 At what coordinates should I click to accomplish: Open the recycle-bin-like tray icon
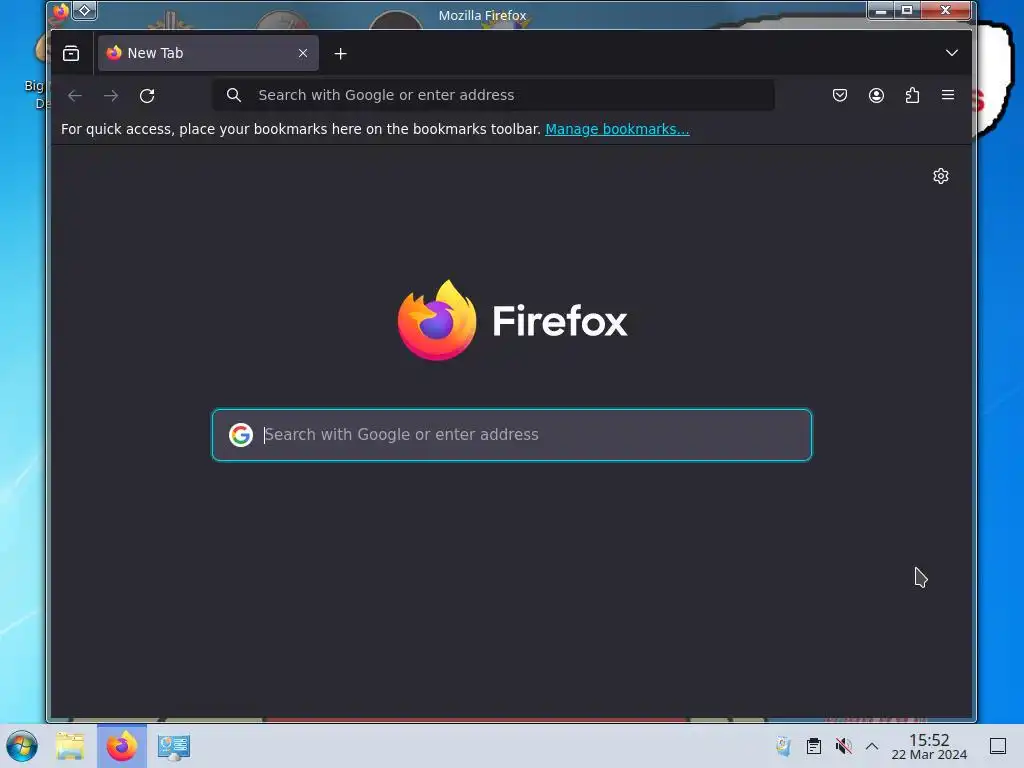tap(783, 746)
